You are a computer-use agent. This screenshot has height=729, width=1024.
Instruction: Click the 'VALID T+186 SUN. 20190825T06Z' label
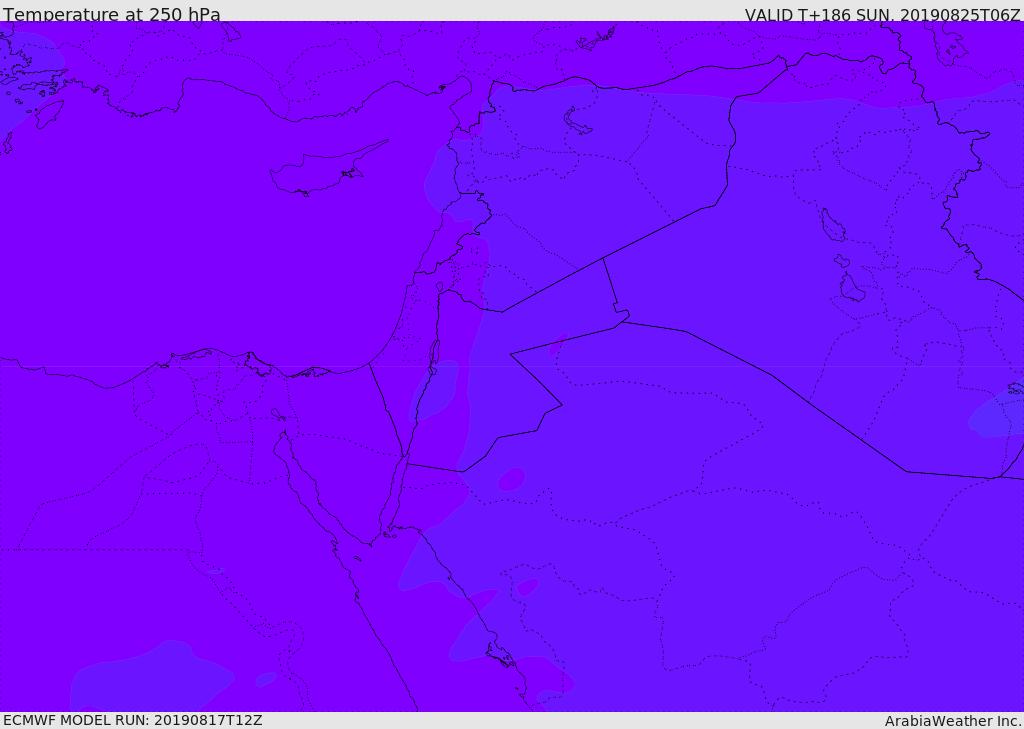tap(882, 14)
